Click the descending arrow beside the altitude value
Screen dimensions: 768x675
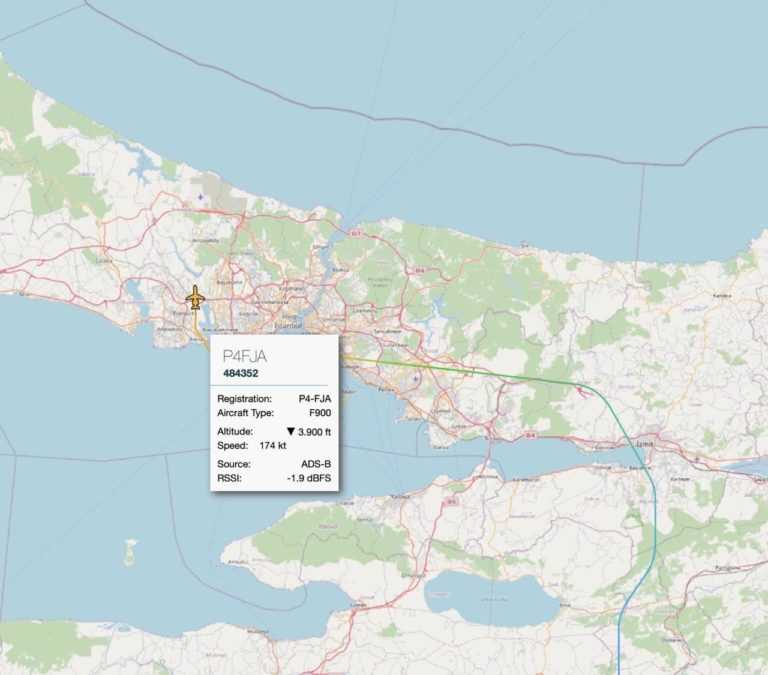[x=291, y=431]
